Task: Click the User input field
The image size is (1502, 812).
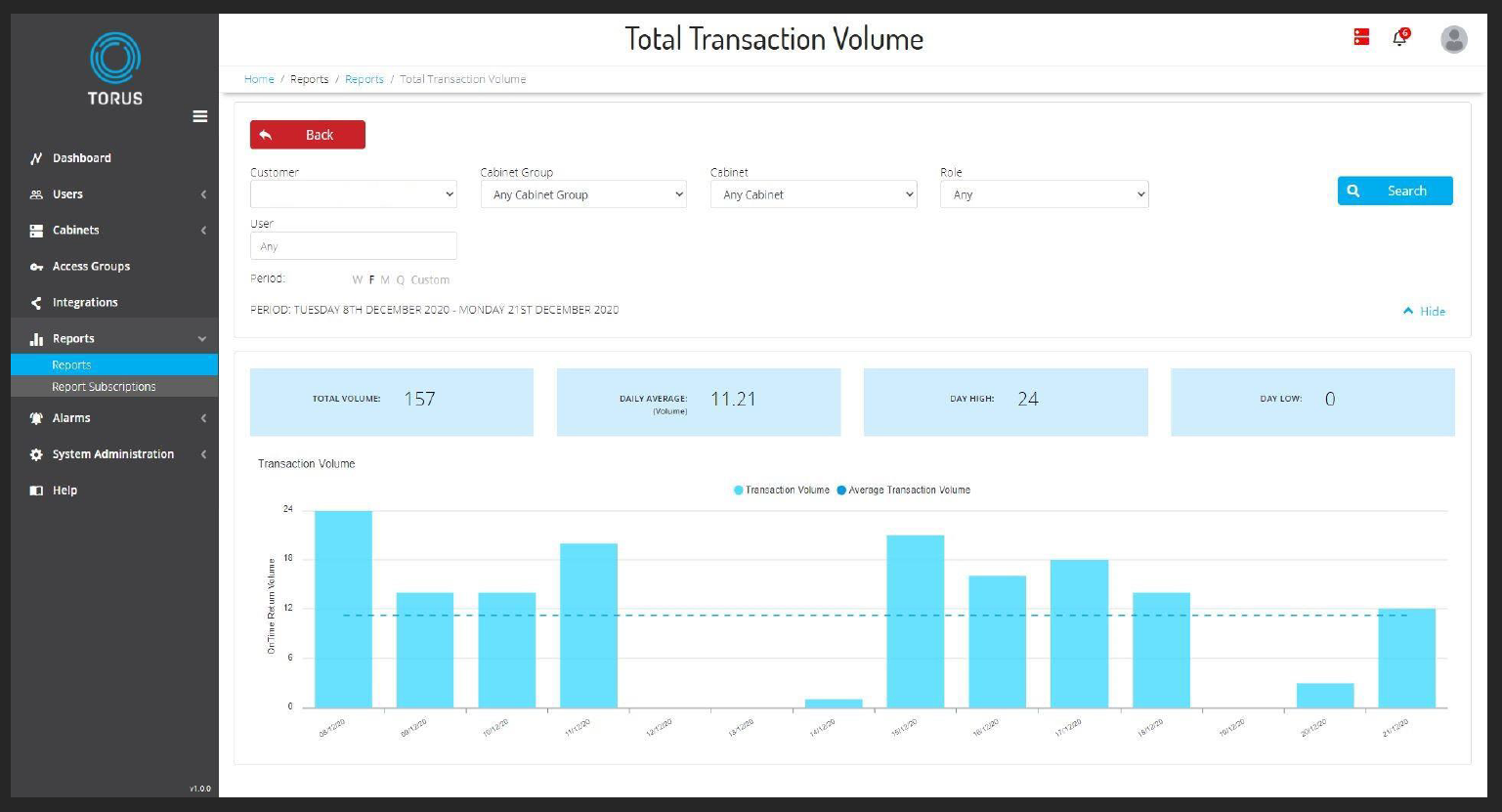Action: (x=353, y=246)
